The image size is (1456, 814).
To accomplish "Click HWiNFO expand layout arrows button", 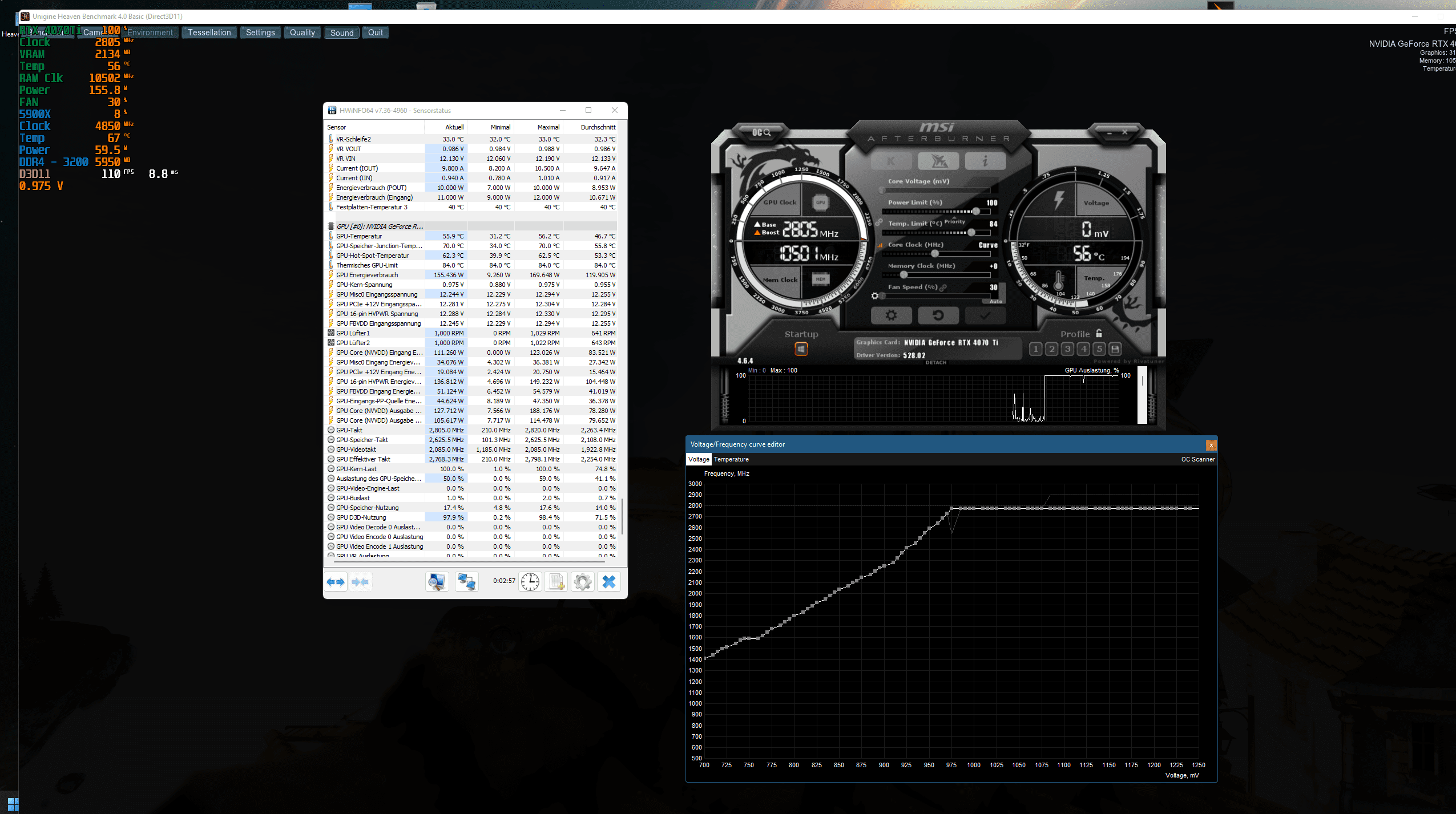I will [336, 582].
